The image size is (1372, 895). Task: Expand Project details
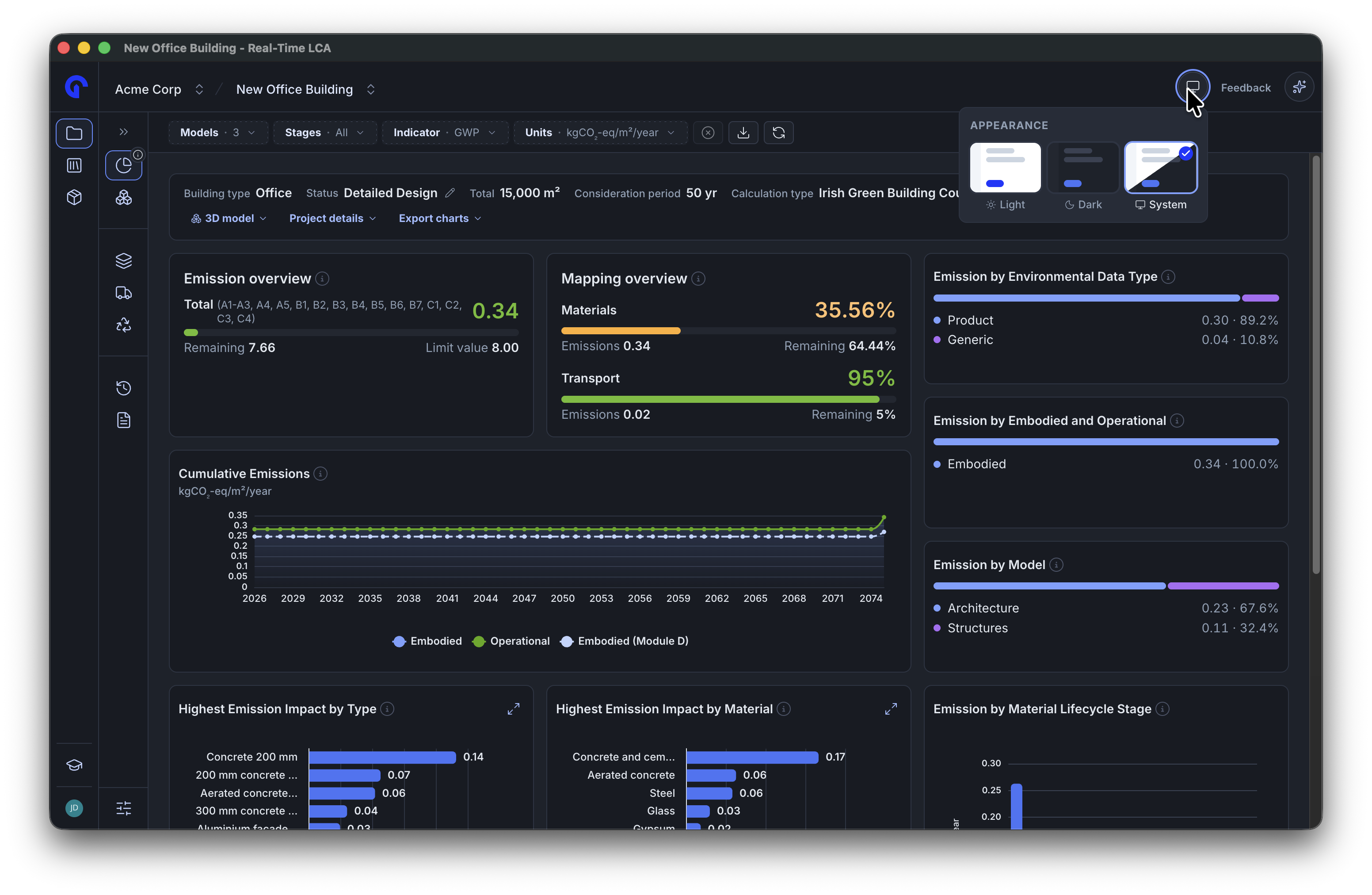click(332, 218)
